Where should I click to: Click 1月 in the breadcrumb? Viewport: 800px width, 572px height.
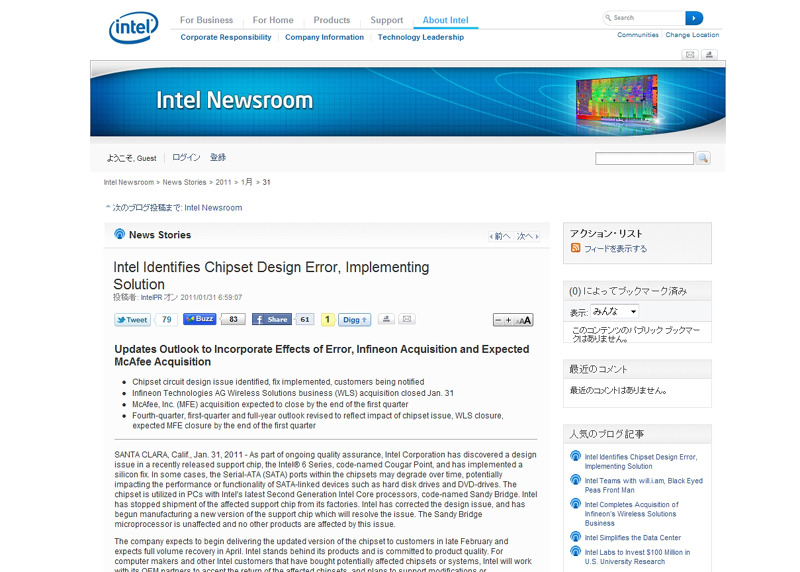click(x=246, y=182)
